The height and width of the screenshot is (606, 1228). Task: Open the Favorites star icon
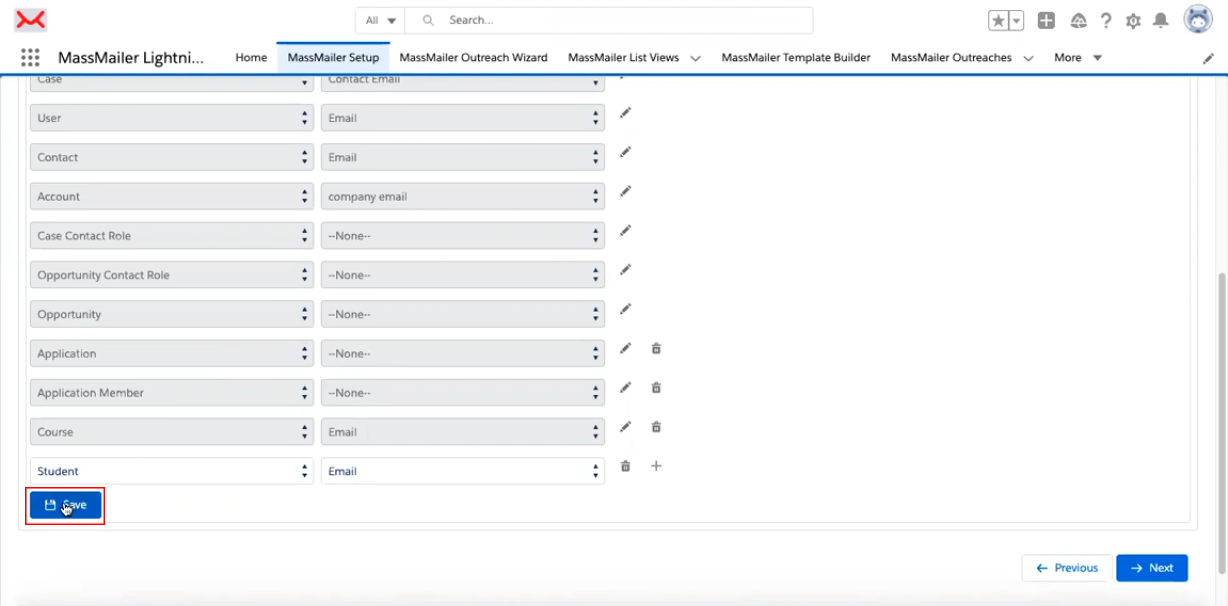click(998, 20)
